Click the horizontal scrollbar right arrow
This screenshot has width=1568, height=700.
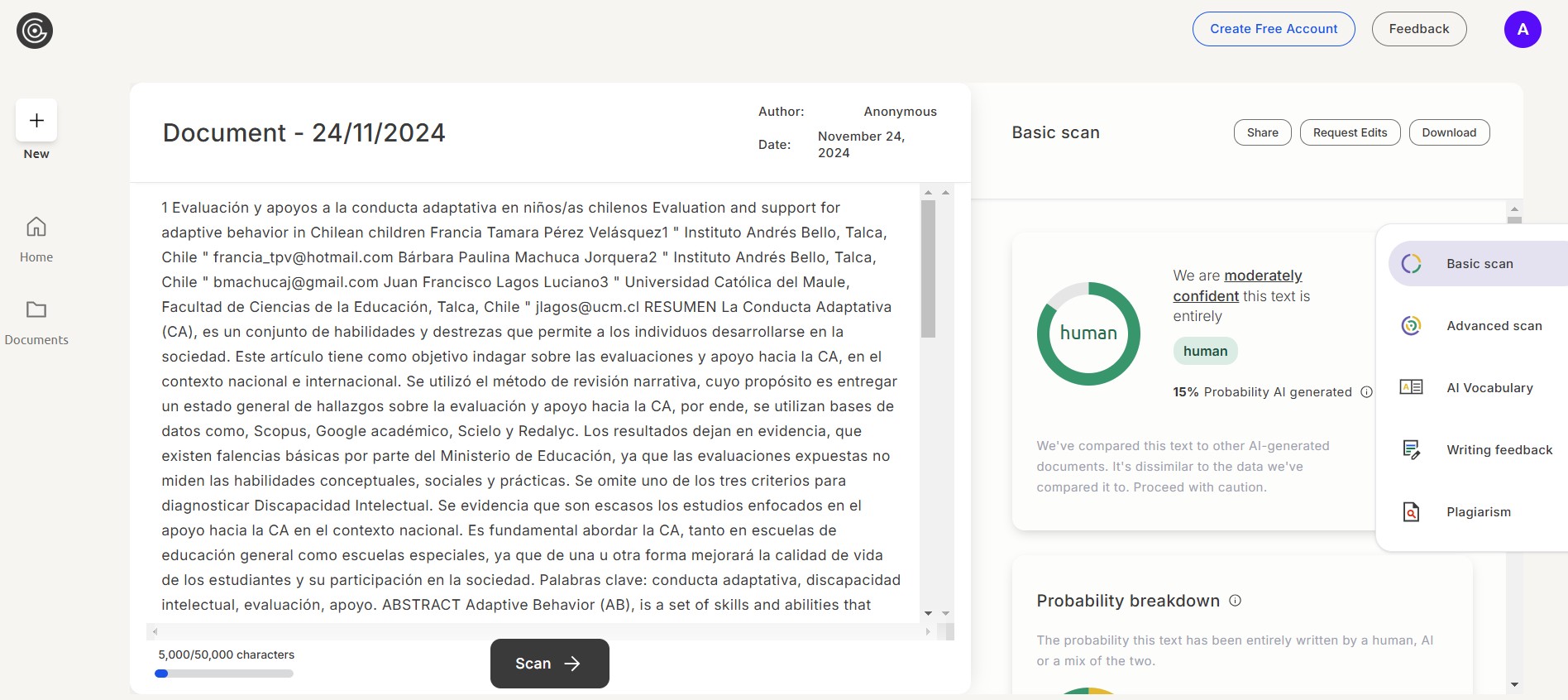[928, 631]
